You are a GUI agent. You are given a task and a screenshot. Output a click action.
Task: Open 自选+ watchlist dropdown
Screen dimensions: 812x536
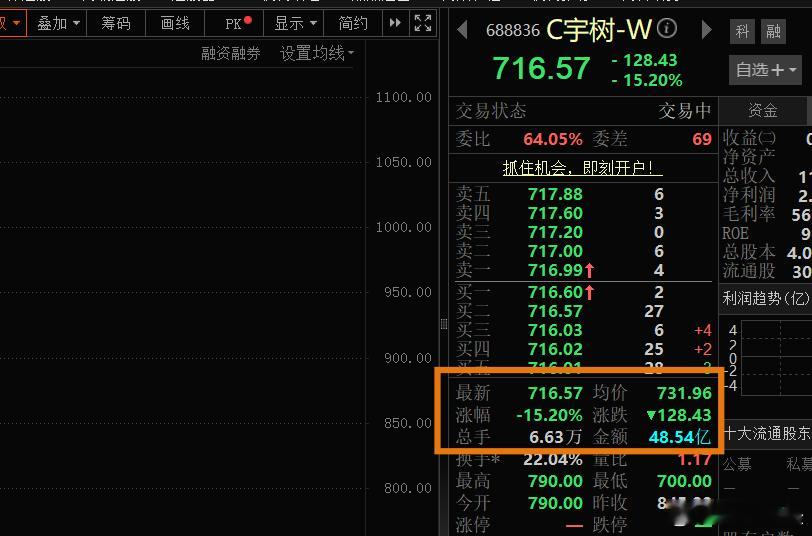[765, 69]
